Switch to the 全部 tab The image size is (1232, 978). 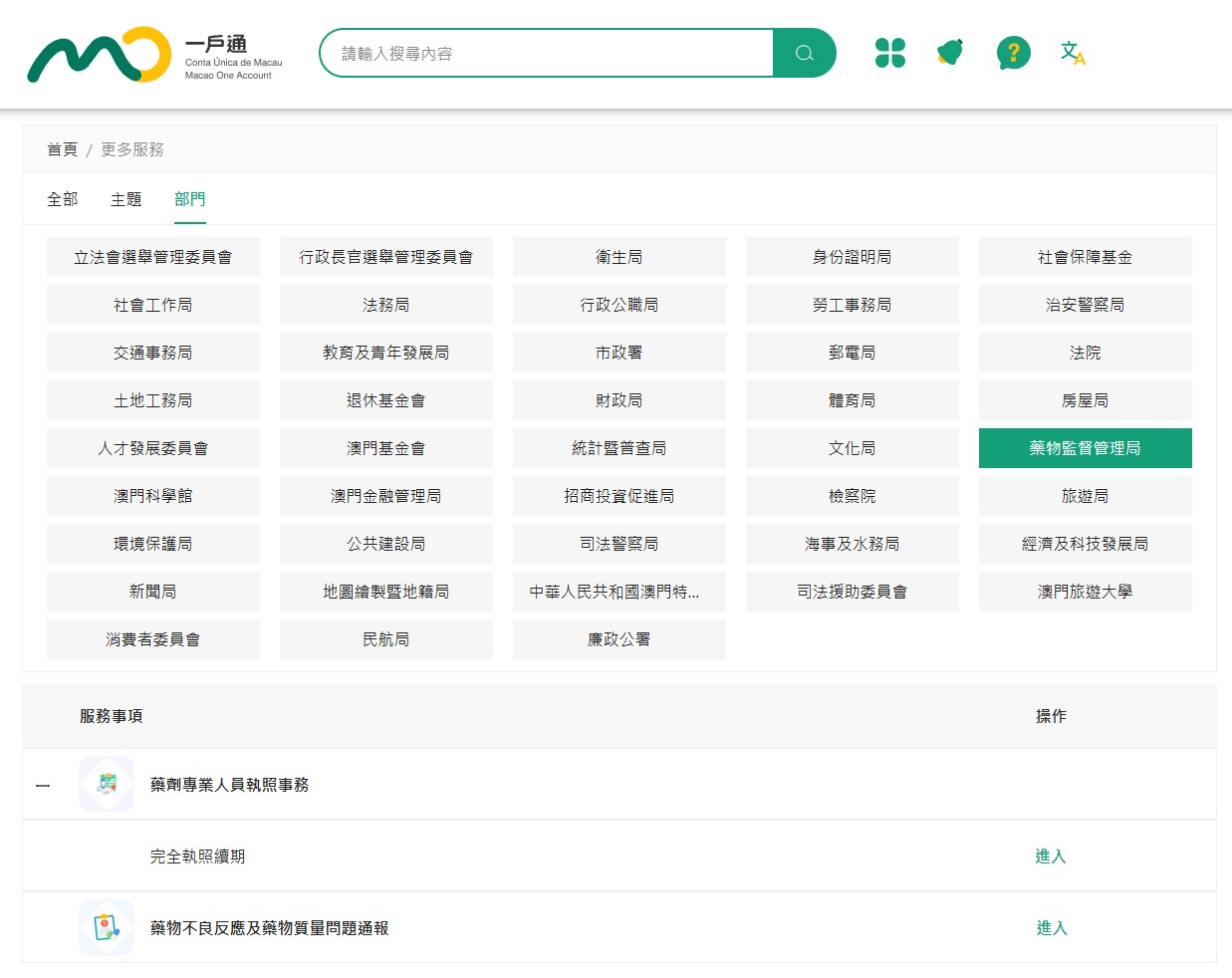(62, 199)
